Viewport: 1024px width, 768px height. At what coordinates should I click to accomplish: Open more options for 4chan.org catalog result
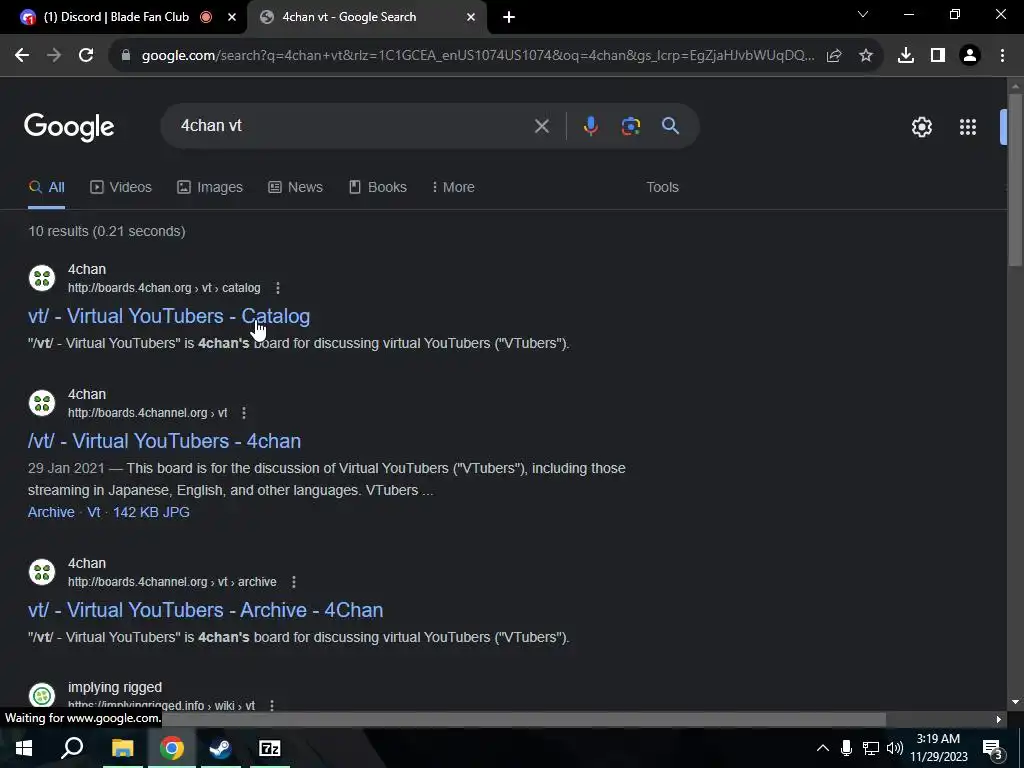(x=278, y=288)
